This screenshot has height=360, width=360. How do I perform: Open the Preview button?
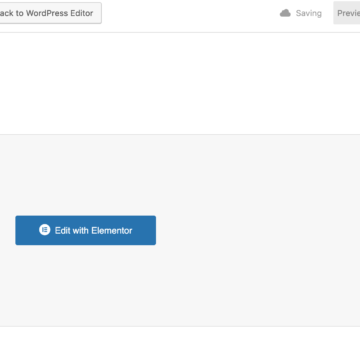click(347, 13)
